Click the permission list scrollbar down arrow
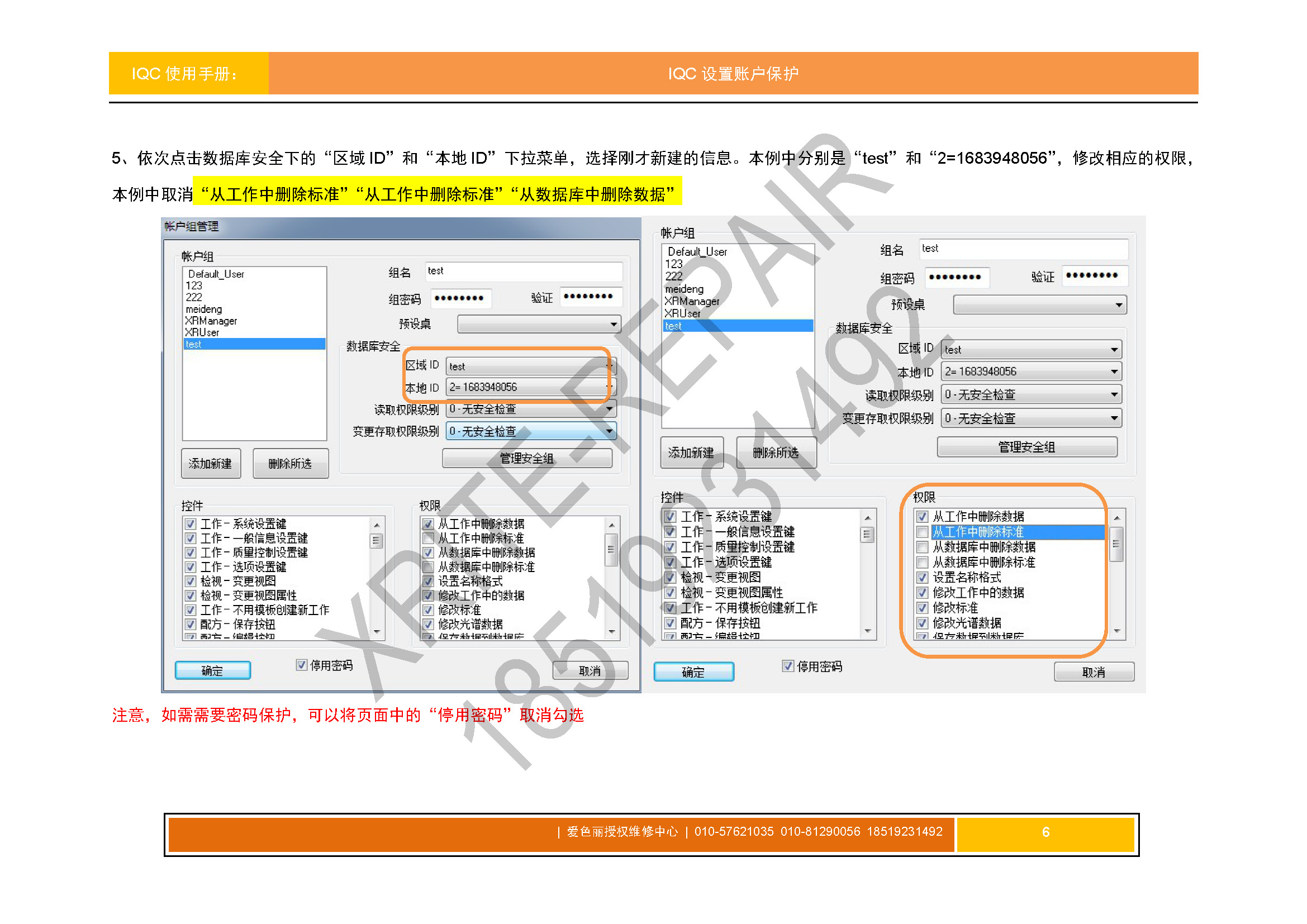 (612, 630)
